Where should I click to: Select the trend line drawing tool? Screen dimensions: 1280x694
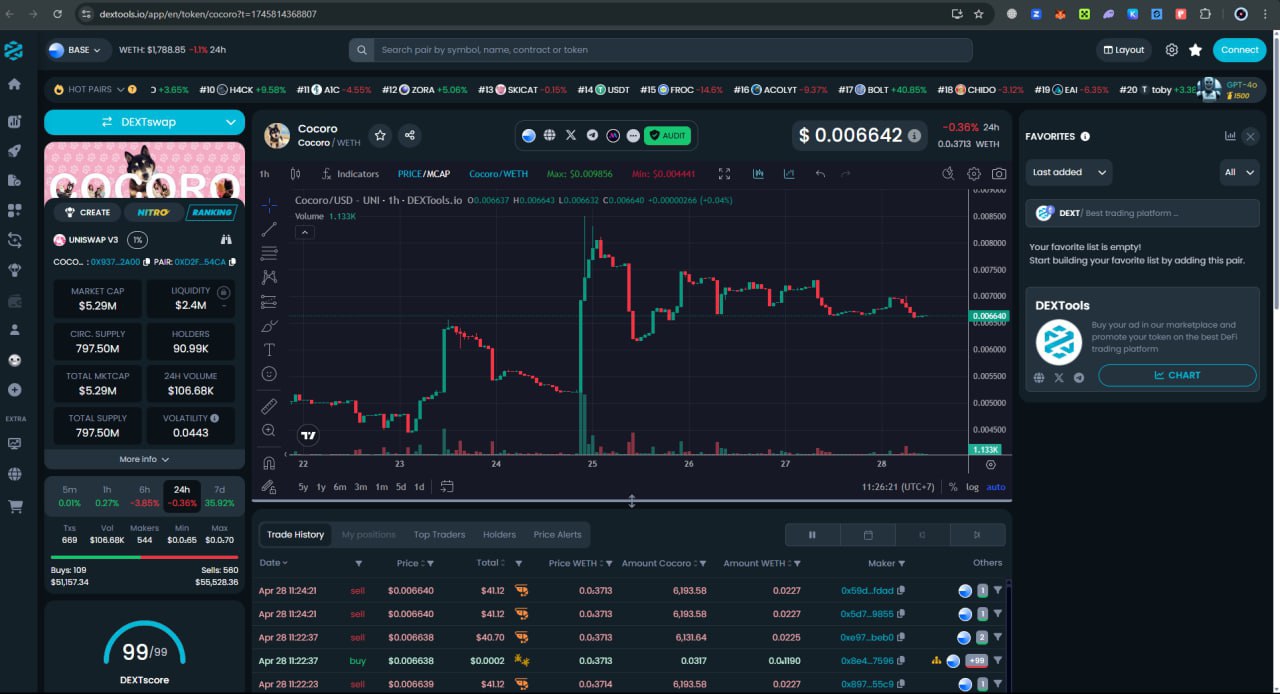[x=269, y=229]
